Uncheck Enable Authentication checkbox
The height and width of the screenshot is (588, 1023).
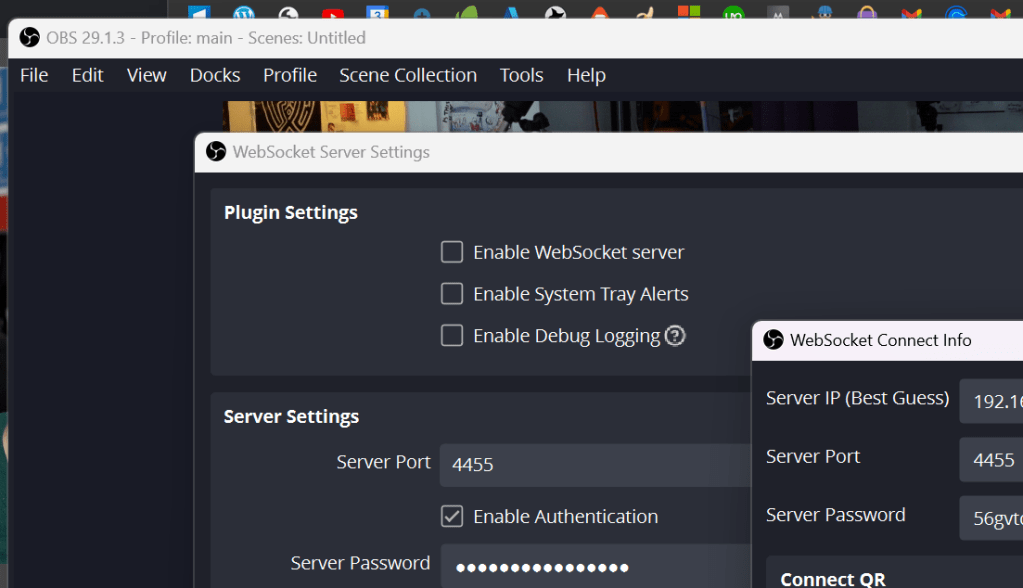click(451, 516)
